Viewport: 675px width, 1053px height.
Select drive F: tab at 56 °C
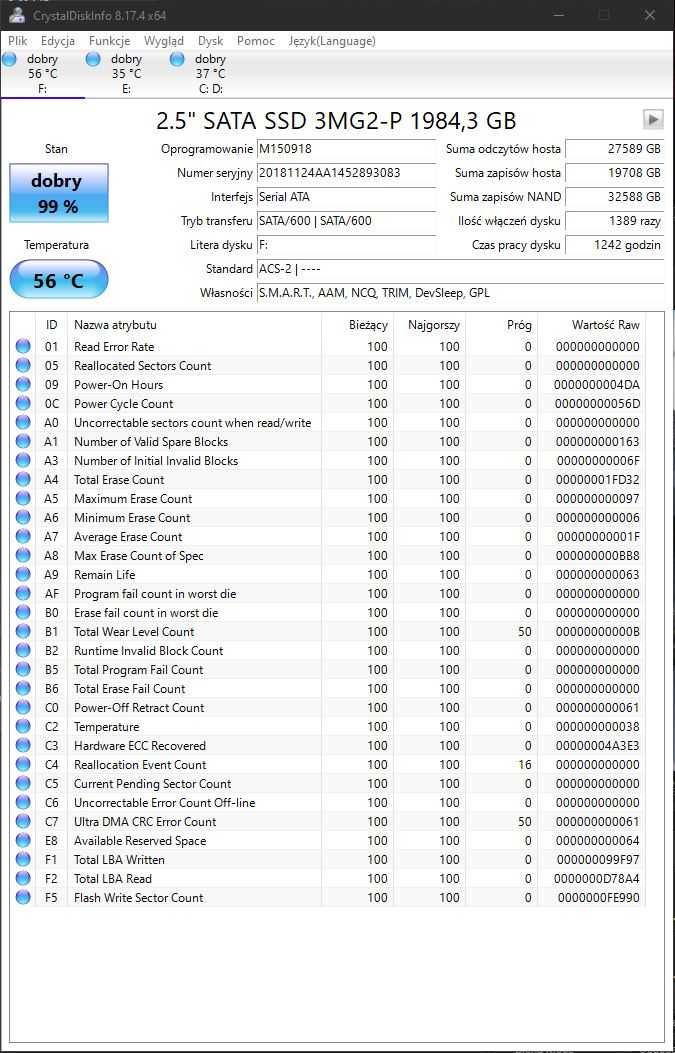pos(42,74)
